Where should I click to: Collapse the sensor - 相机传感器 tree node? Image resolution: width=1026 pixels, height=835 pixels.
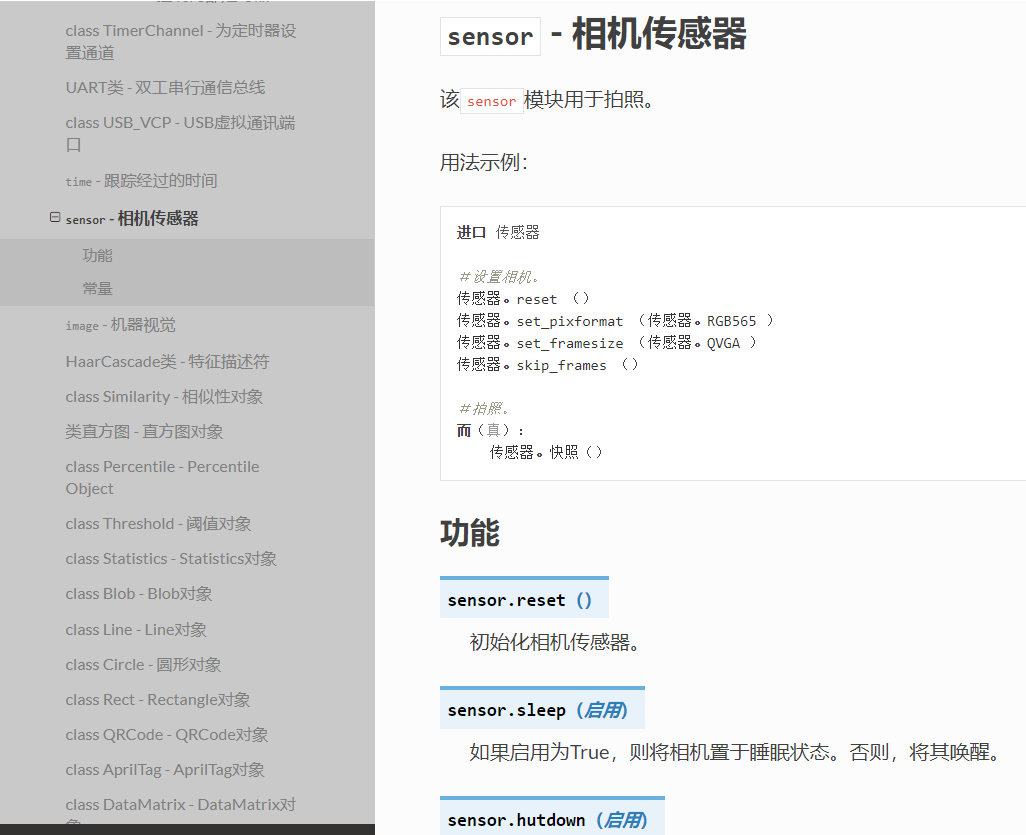(x=53, y=217)
